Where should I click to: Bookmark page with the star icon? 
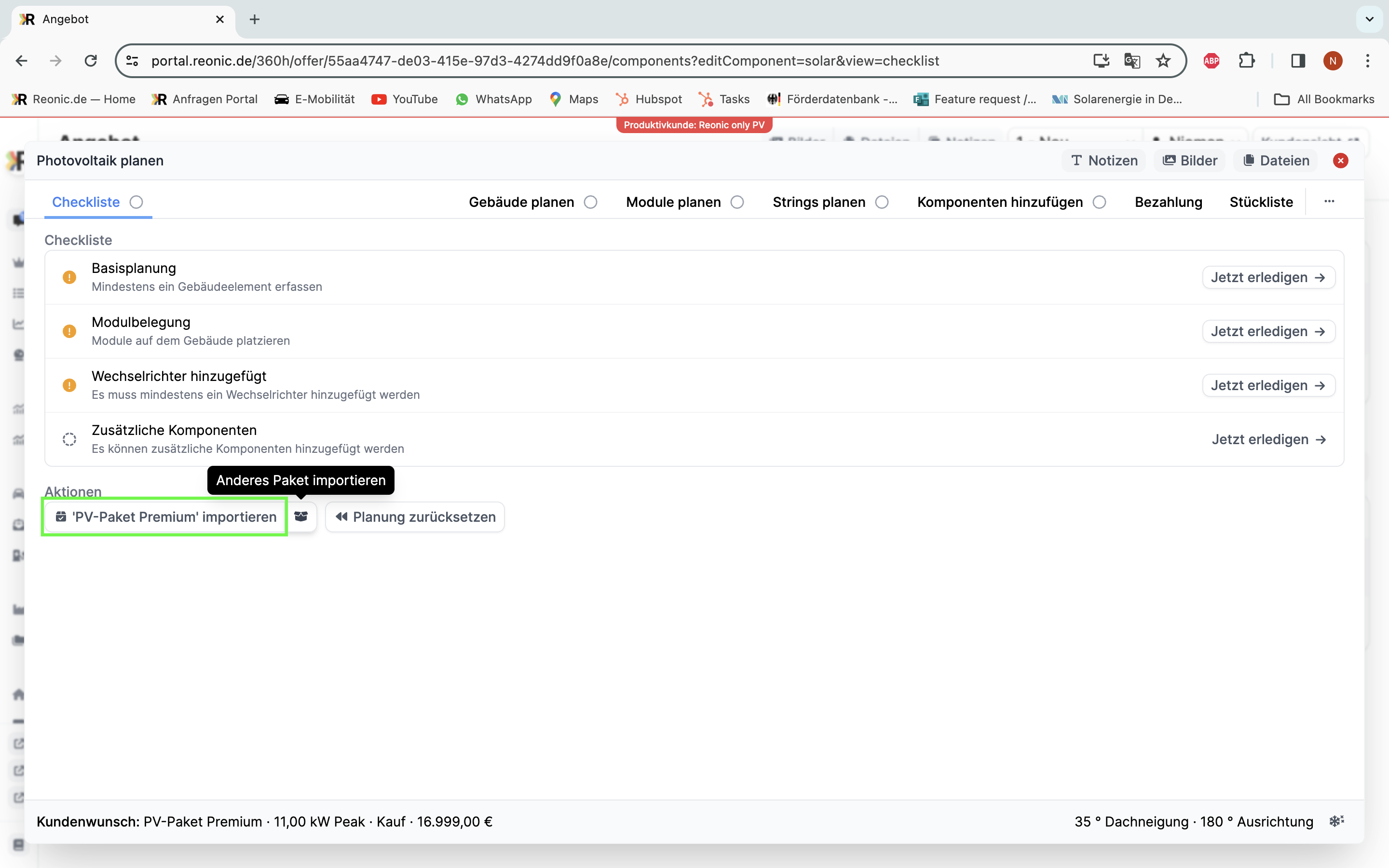click(x=1163, y=61)
